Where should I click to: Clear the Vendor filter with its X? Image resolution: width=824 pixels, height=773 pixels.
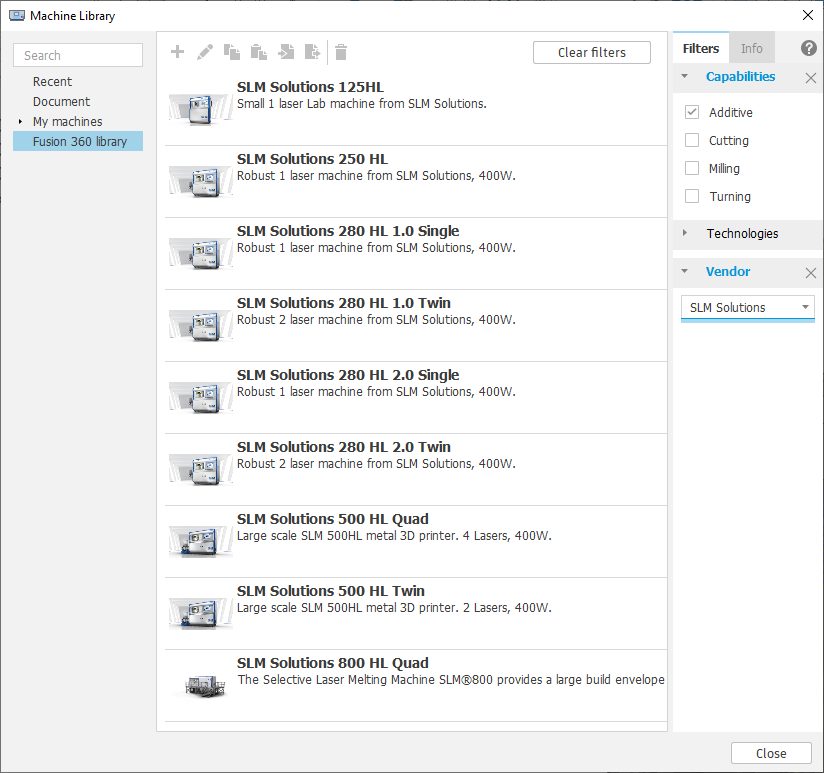click(810, 273)
